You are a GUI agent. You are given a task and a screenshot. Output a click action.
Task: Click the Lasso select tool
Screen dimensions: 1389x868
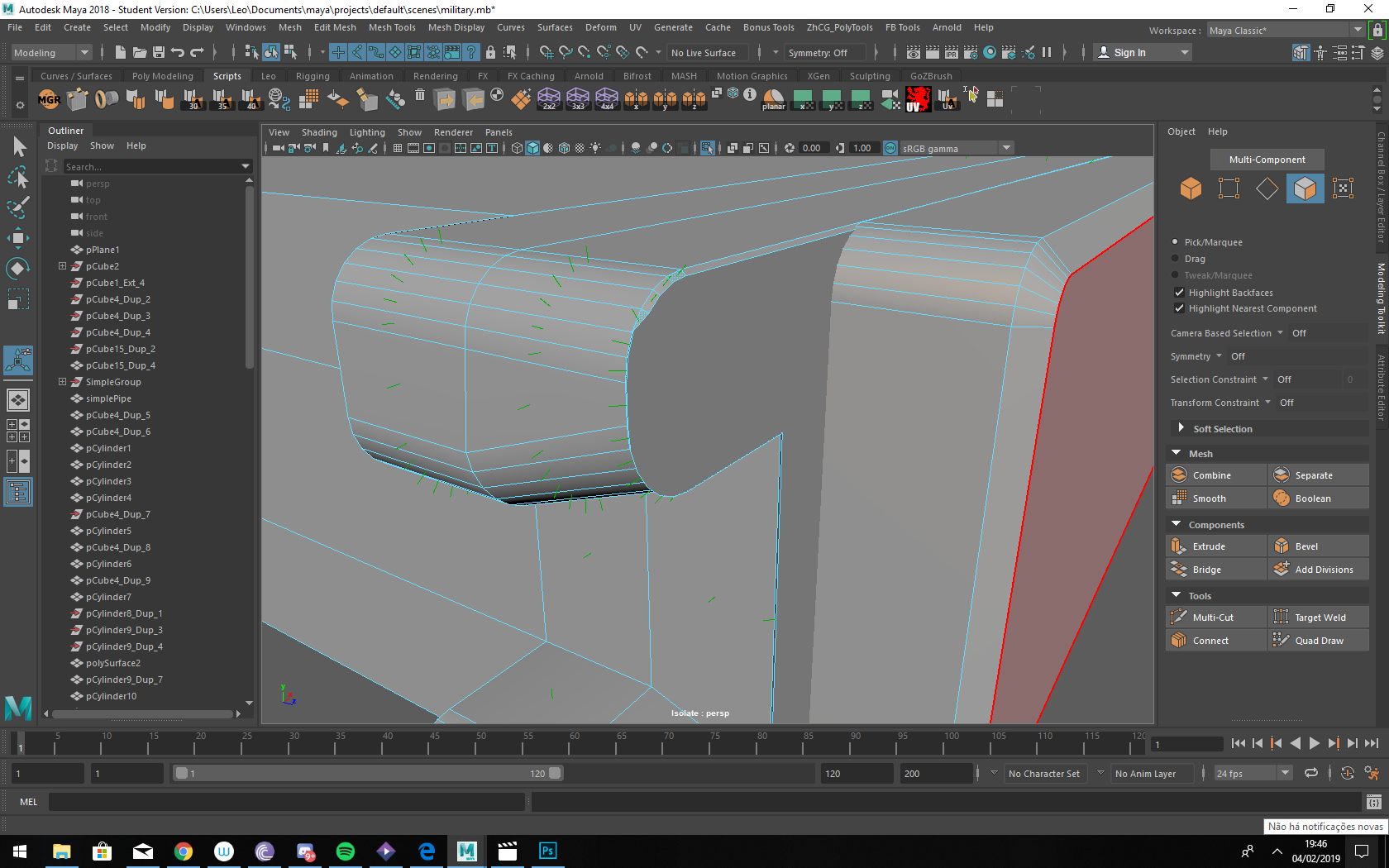[18, 178]
